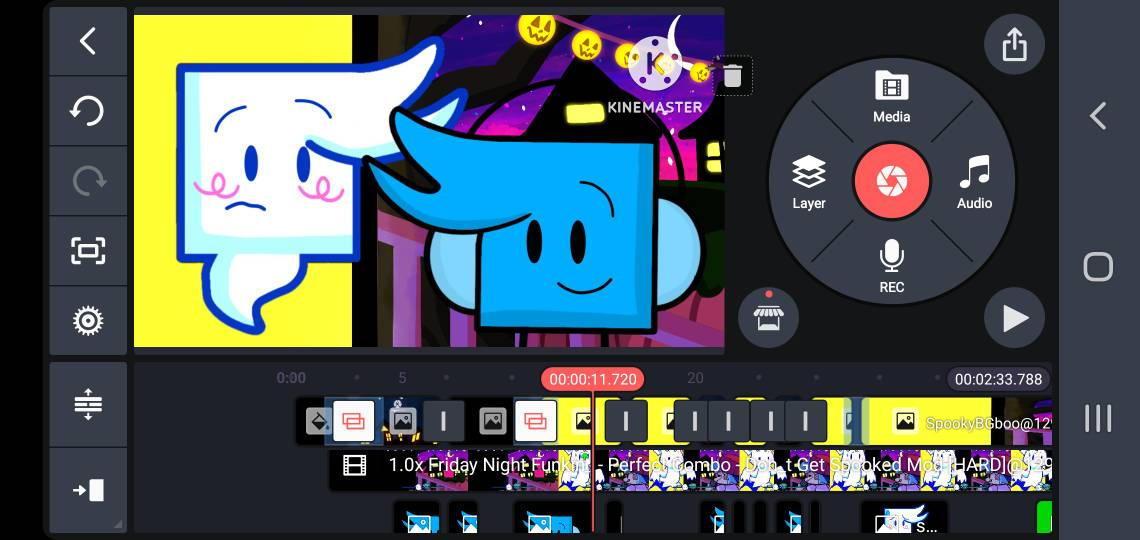Screen dimensions: 1140x540
Task: Open white transition icon nearest the playhead
Action: point(536,421)
